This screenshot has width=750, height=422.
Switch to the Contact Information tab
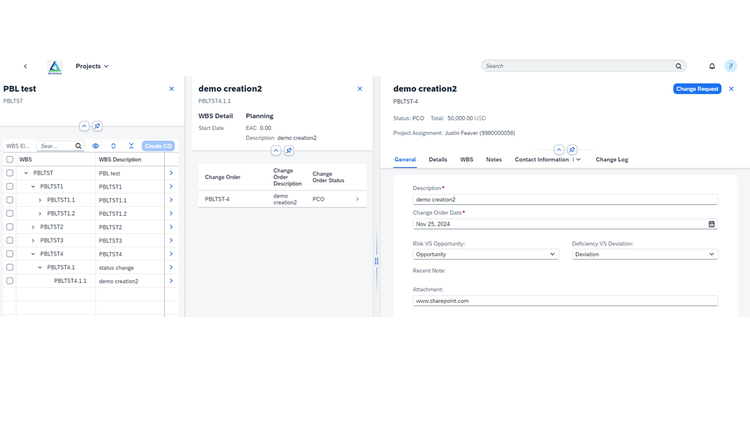pos(541,160)
